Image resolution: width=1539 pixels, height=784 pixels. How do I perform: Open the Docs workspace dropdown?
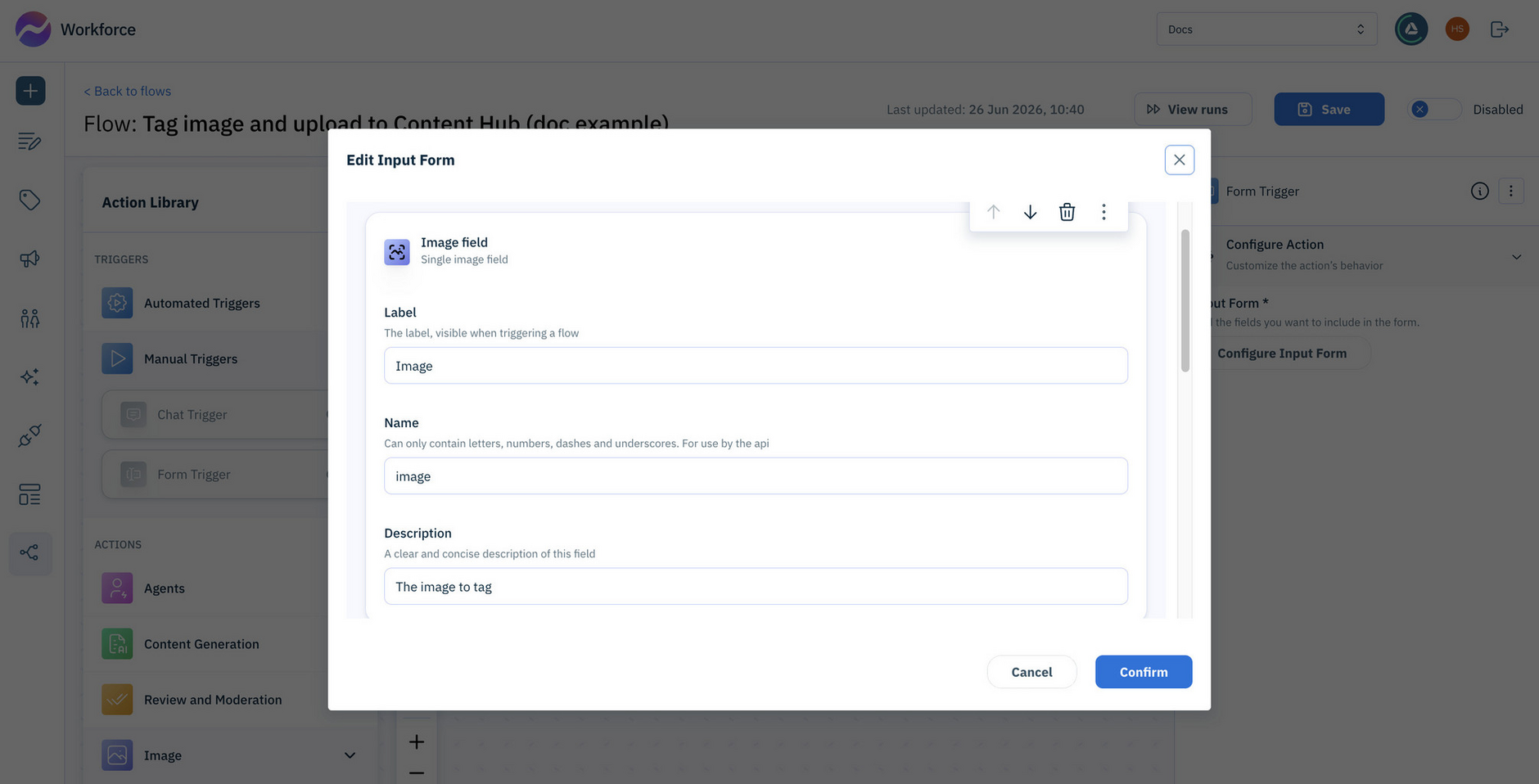(x=1266, y=29)
